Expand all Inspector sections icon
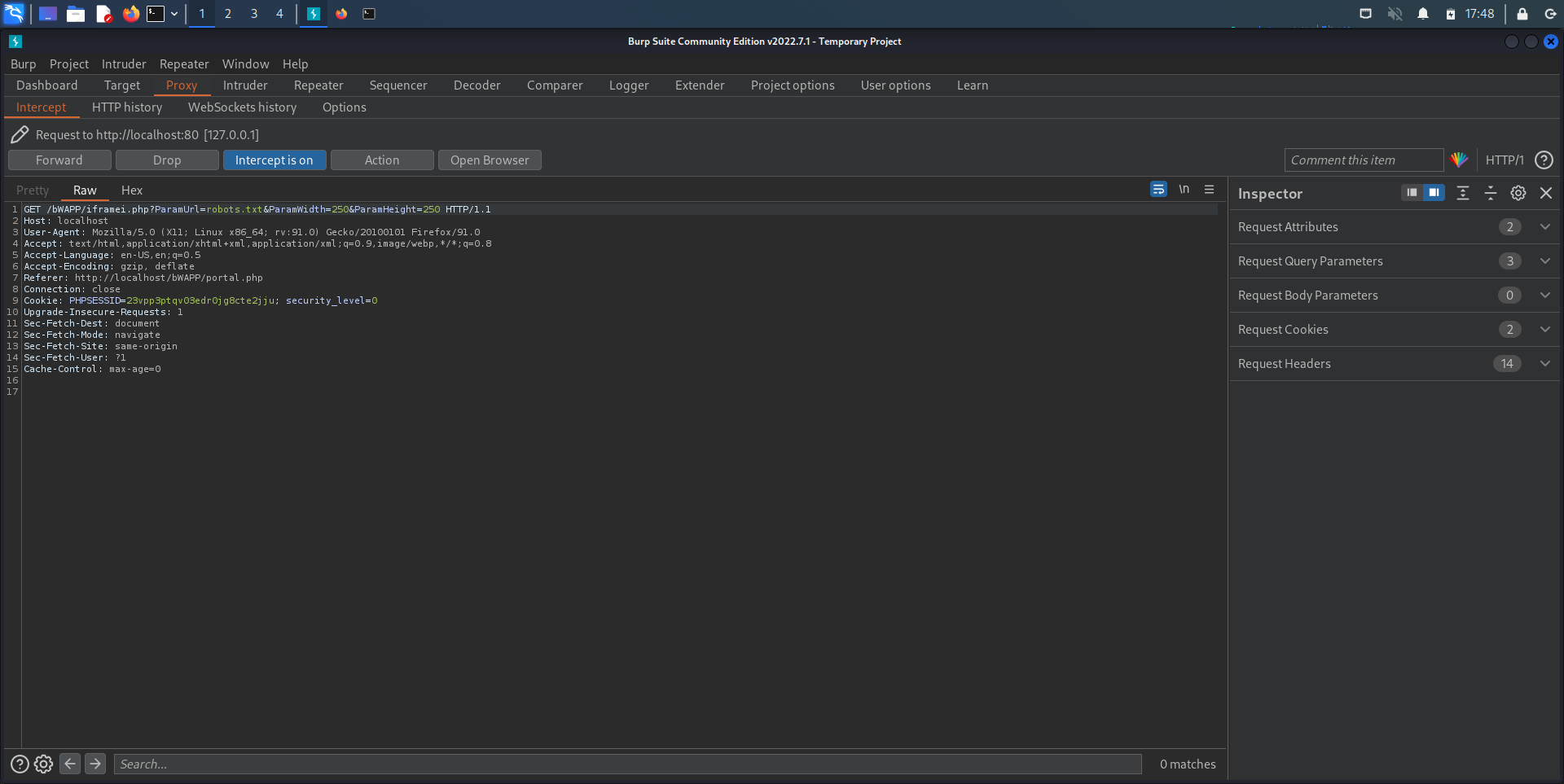Screen dimensions: 1564x784 1463,193
